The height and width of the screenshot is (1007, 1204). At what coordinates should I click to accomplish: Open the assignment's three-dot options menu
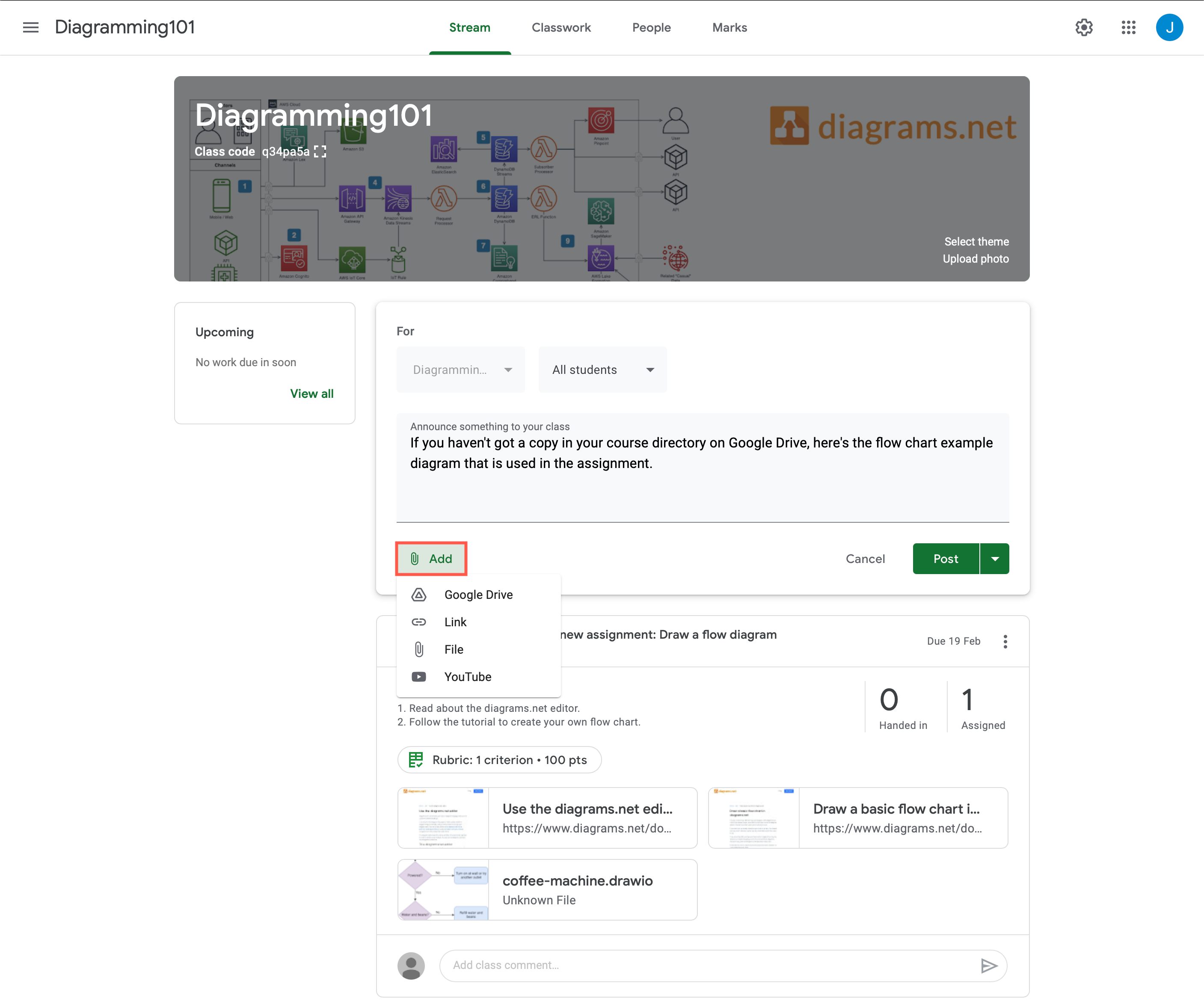point(1005,641)
